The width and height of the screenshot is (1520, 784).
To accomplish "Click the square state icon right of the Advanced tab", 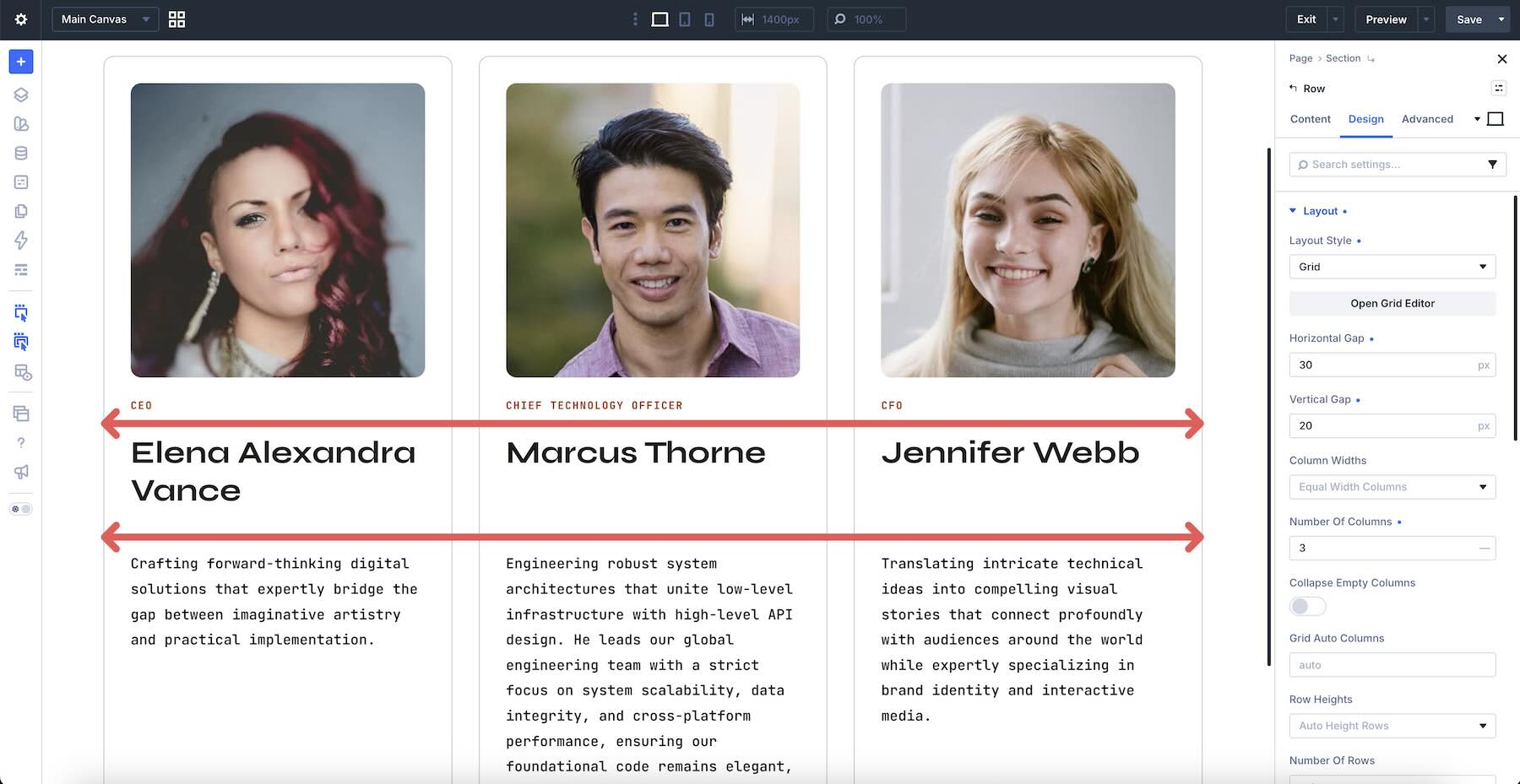I will pyautogui.click(x=1496, y=119).
